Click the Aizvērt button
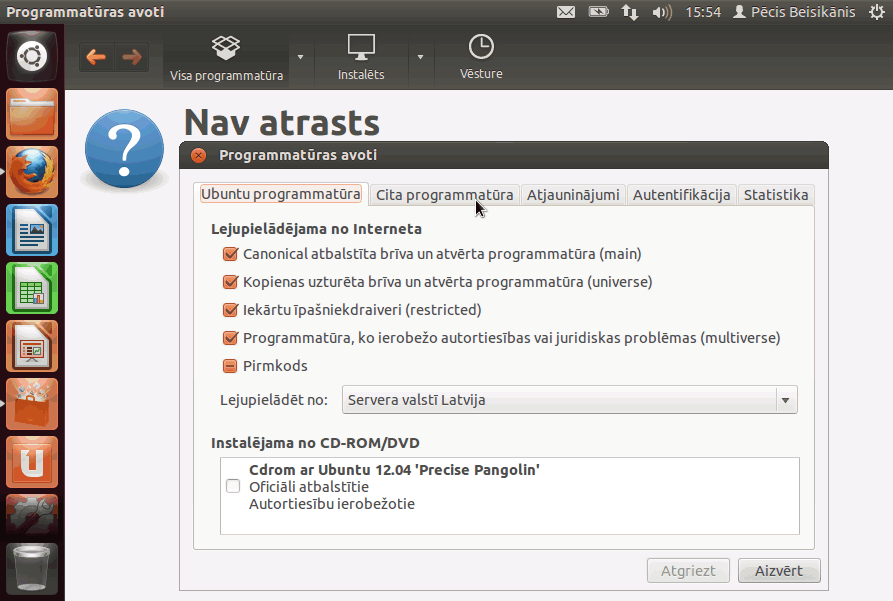 click(x=779, y=571)
